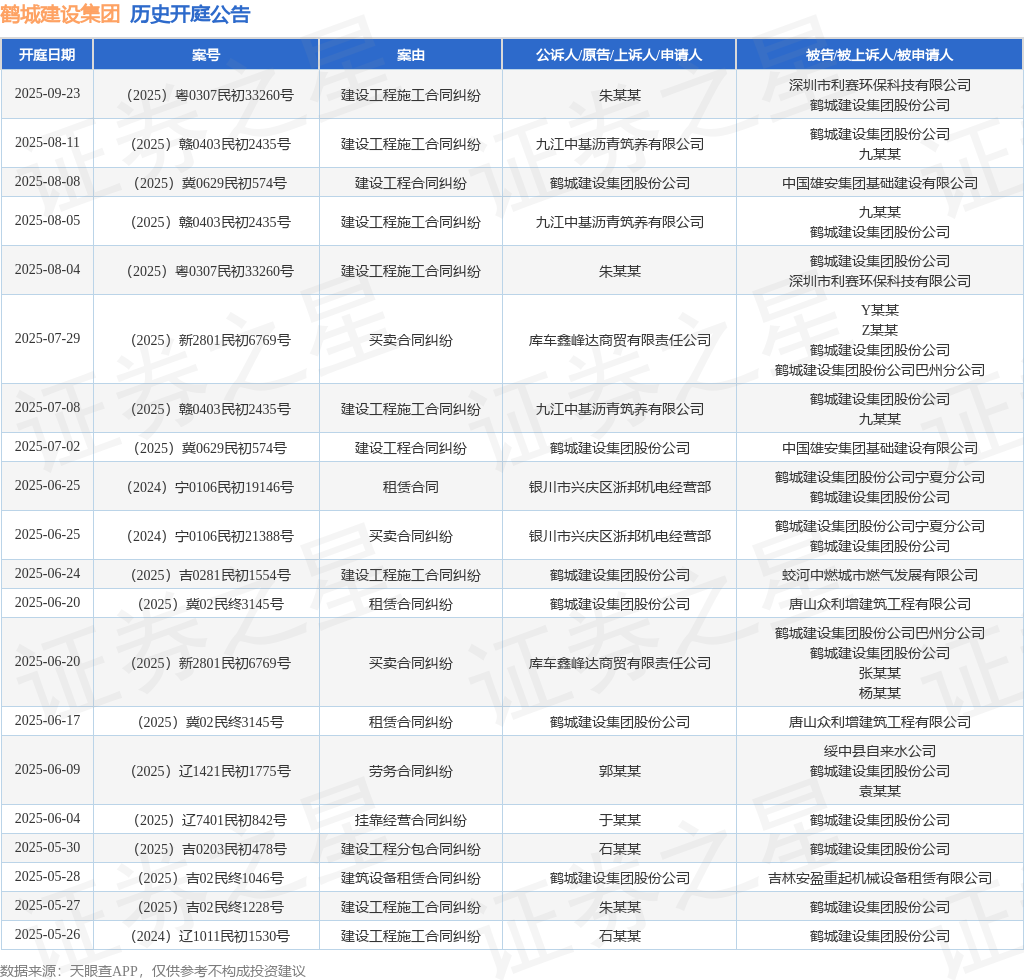The image size is (1024, 980).
Task: Click case number (2025)辽7401民初842号
Action: pos(210,820)
